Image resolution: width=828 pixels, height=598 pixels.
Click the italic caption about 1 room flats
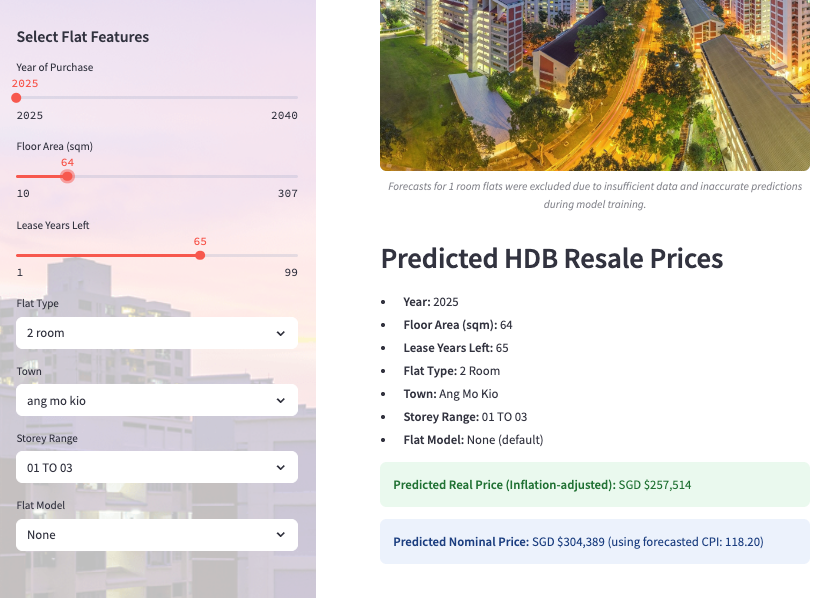594,194
